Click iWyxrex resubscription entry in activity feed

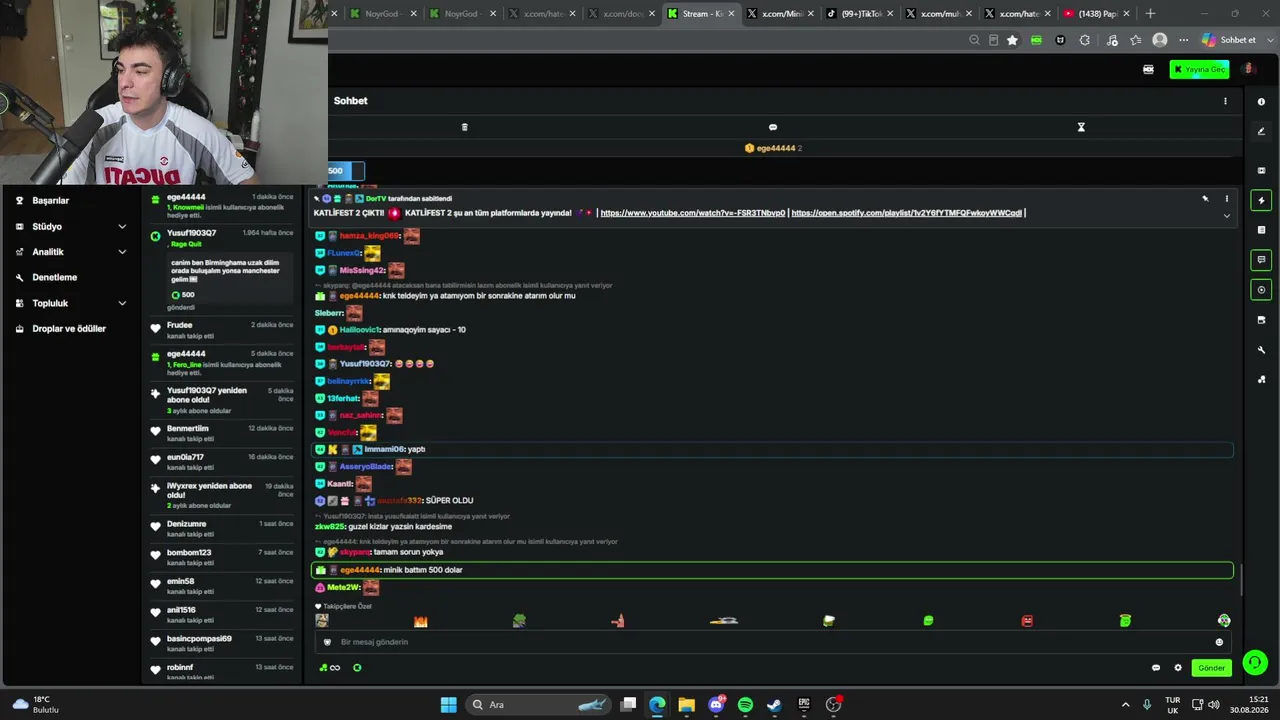click(221, 495)
